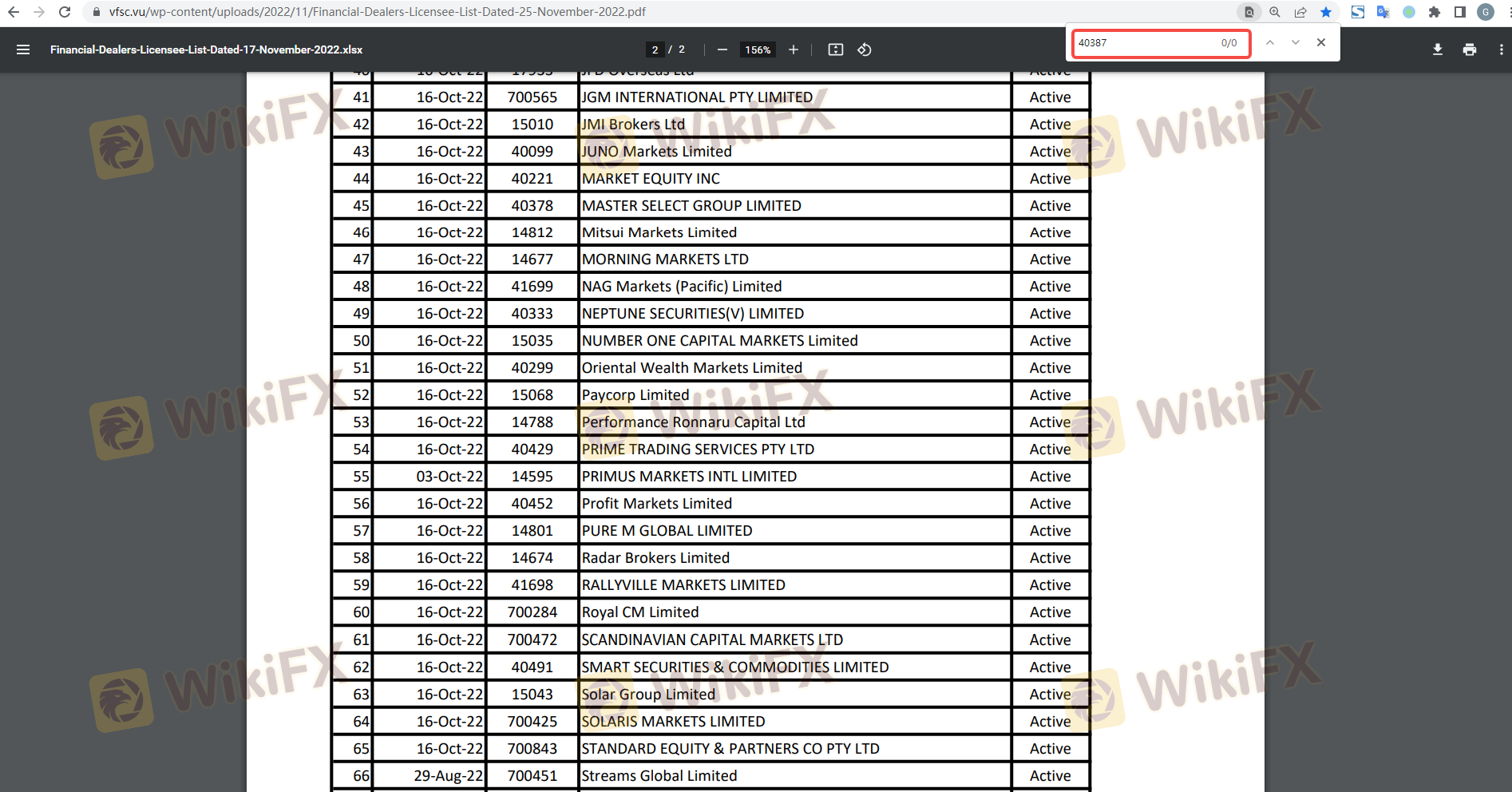
Task: Click the fit to page icon
Action: coord(836,49)
